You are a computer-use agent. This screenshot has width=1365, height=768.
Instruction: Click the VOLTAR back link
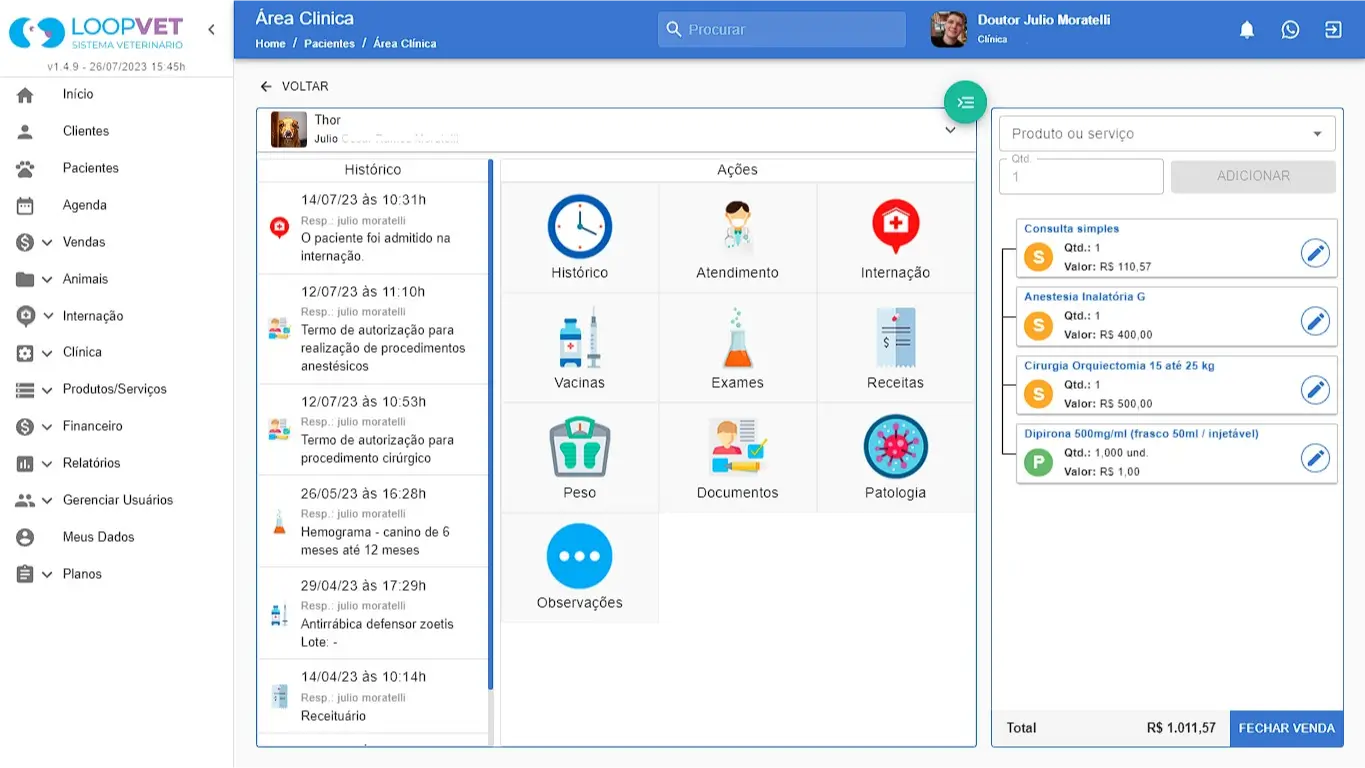coord(294,87)
